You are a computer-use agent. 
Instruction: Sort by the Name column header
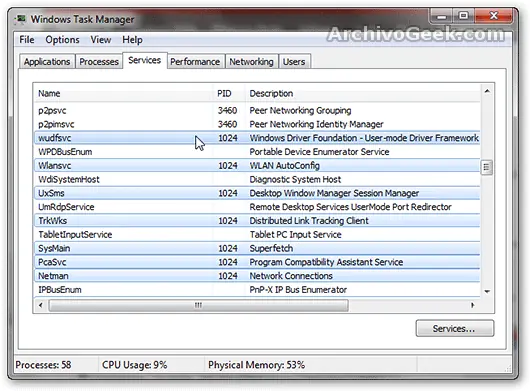[x=123, y=93]
